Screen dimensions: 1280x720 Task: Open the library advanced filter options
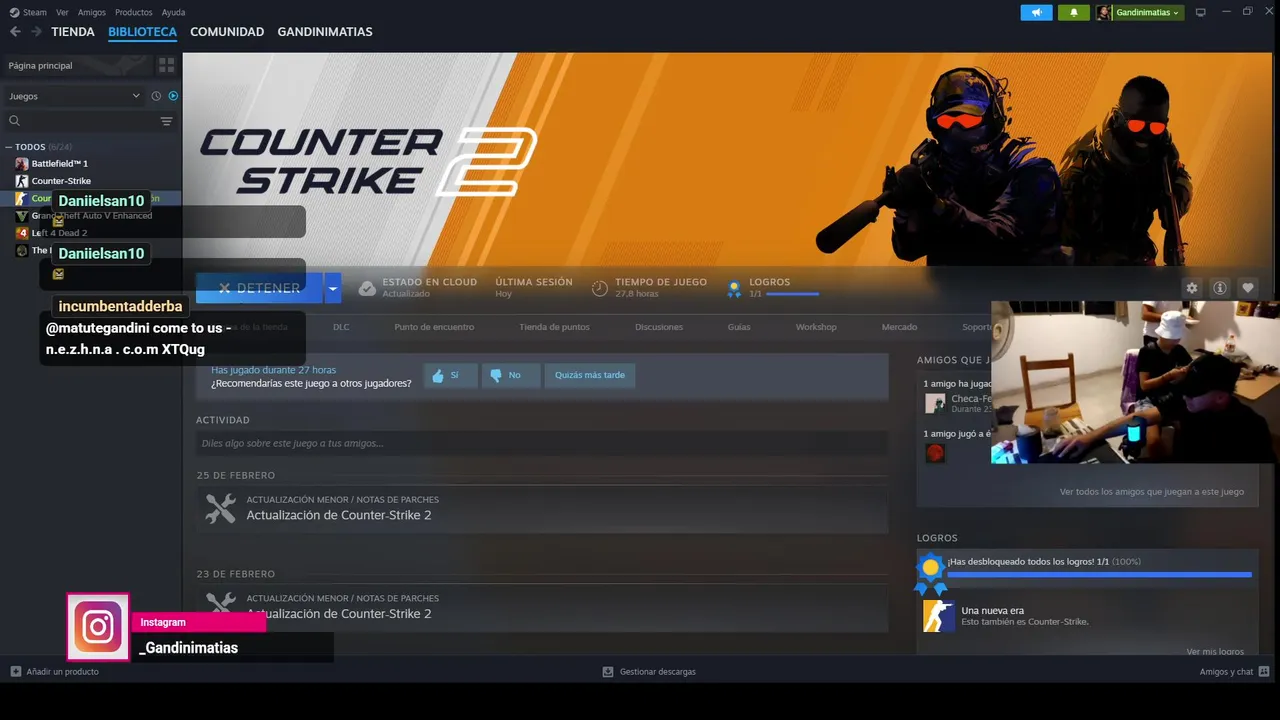click(166, 121)
